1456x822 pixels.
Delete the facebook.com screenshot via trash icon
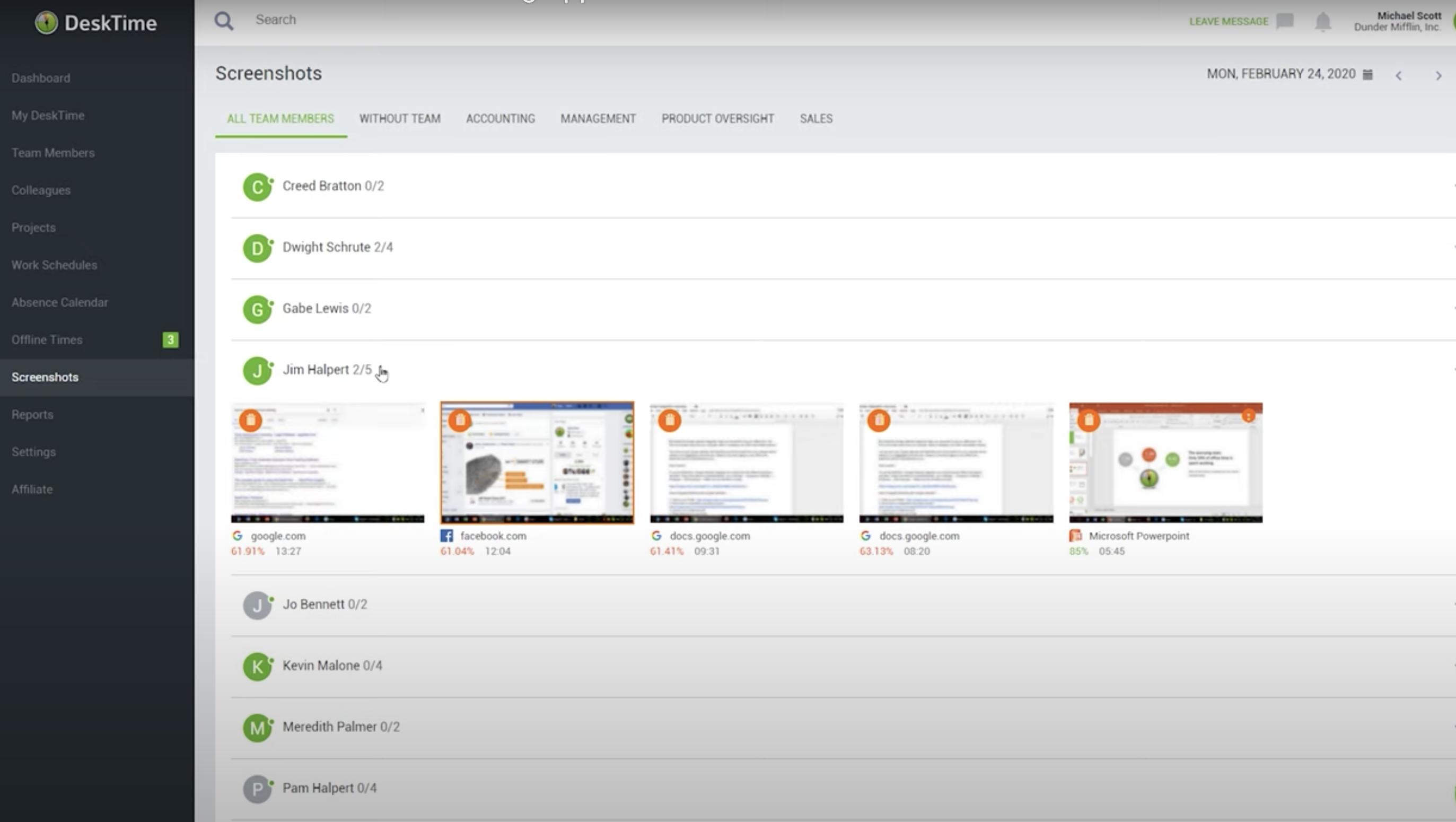tap(460, 420)
